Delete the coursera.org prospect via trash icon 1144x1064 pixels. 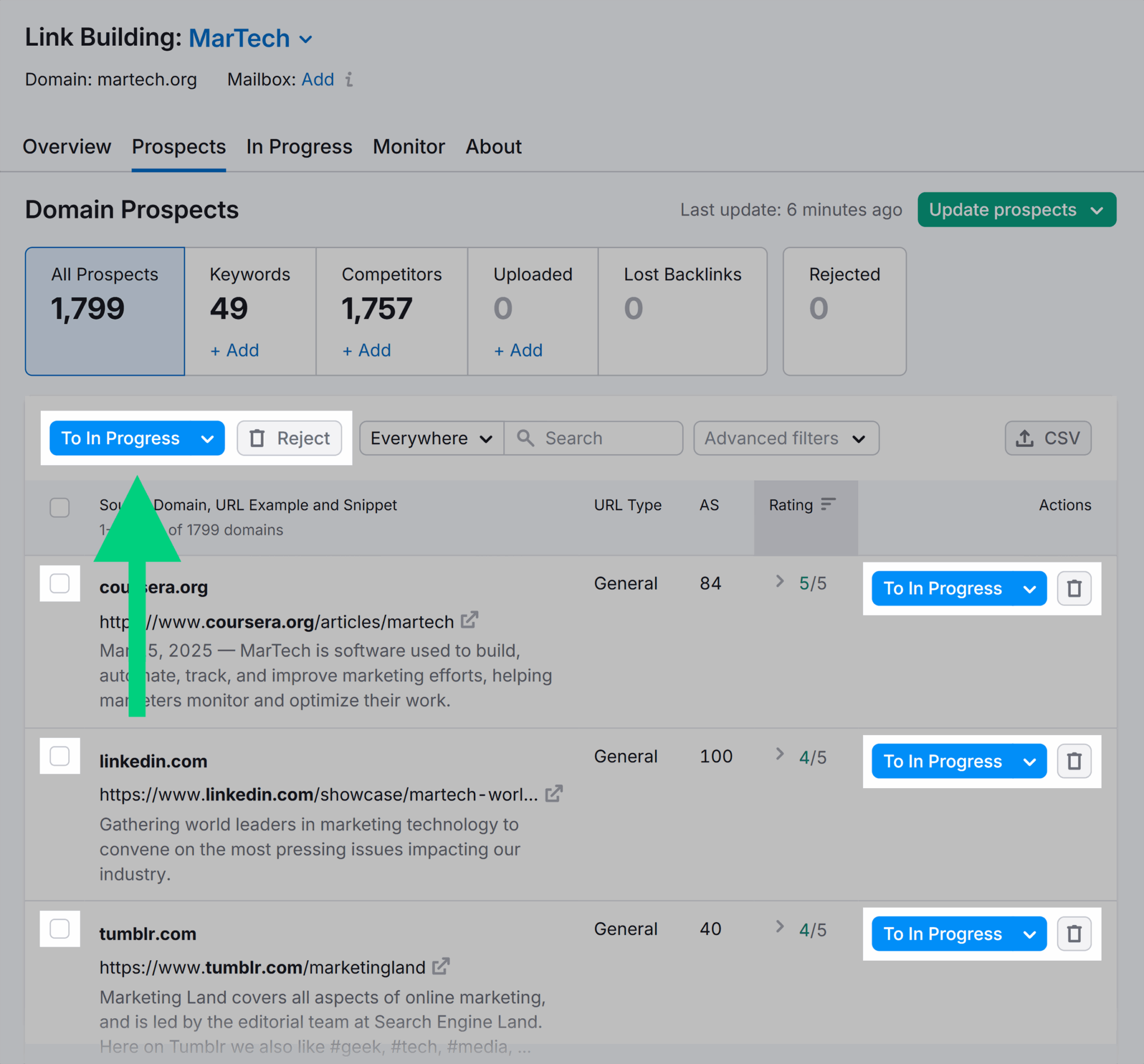(1074, 588)
